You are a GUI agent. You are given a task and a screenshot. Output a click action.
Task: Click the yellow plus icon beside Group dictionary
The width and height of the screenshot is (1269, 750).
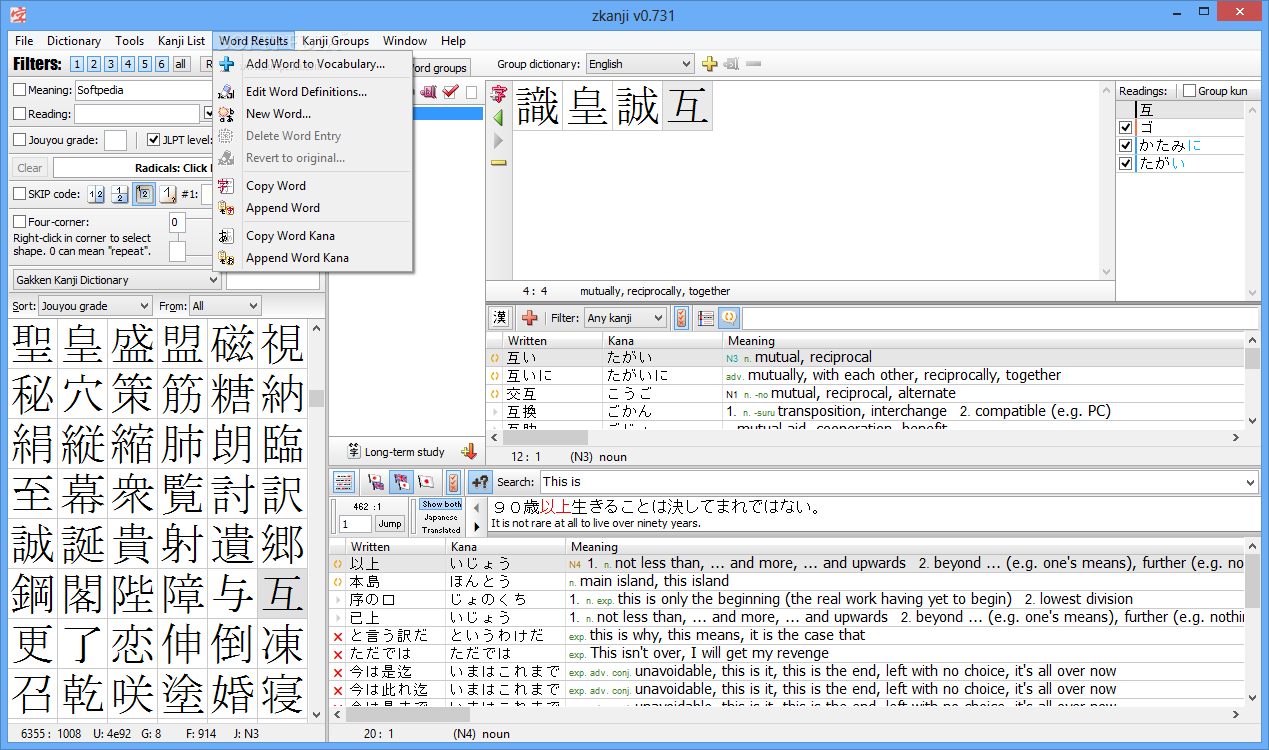pyautogui.click(x=710, y=64)
